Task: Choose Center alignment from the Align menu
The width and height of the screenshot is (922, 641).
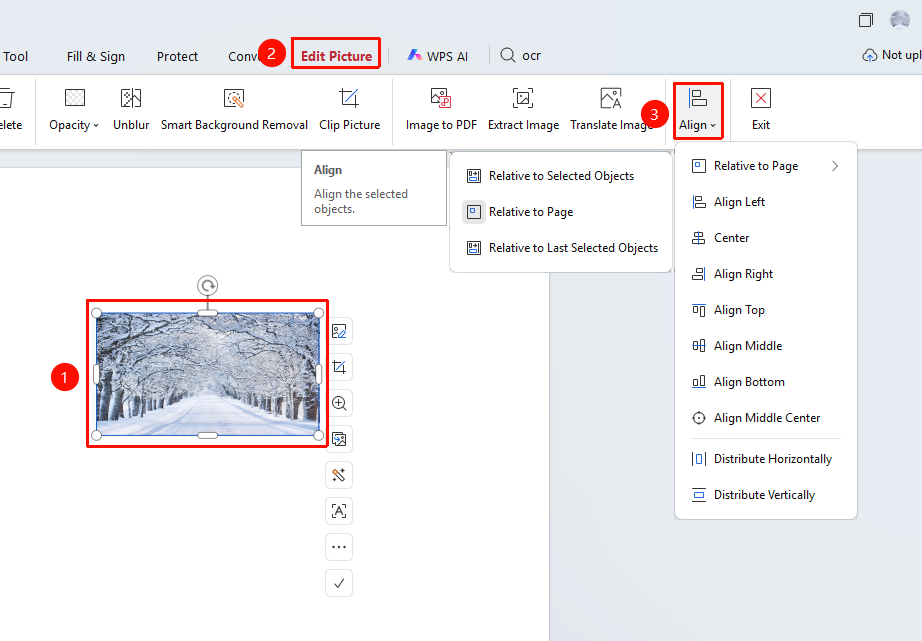Action: pos(766,238)
